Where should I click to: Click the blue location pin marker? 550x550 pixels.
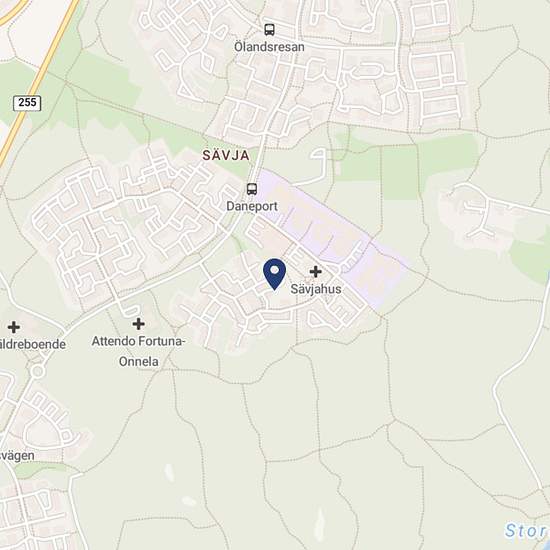(x=275, y=274)
